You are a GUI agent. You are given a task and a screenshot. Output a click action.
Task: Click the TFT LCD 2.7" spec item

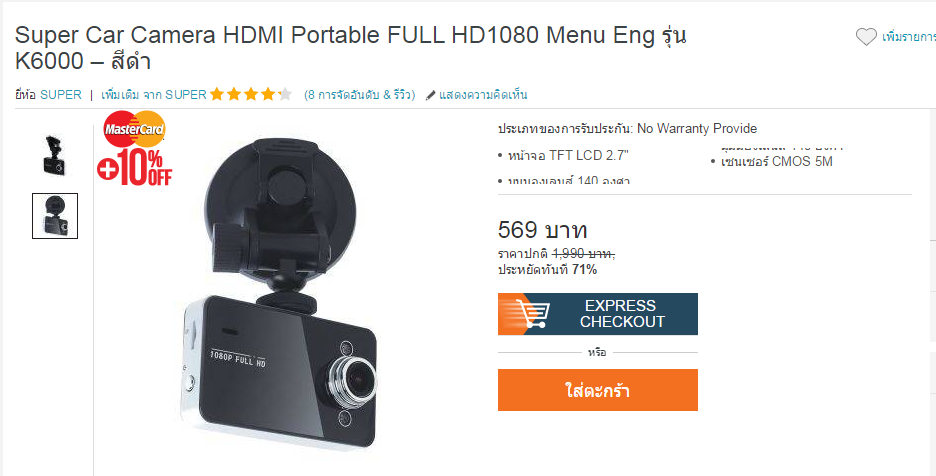pos(568,155)
